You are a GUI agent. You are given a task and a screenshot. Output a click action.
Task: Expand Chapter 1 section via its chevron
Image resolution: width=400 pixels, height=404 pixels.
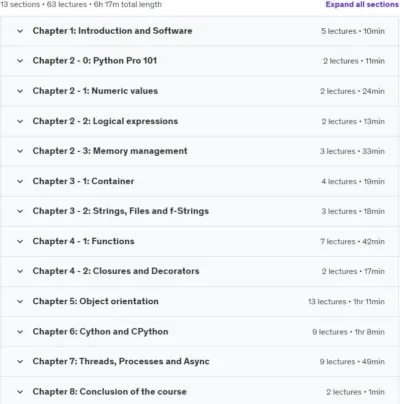(x=20, y=31)
